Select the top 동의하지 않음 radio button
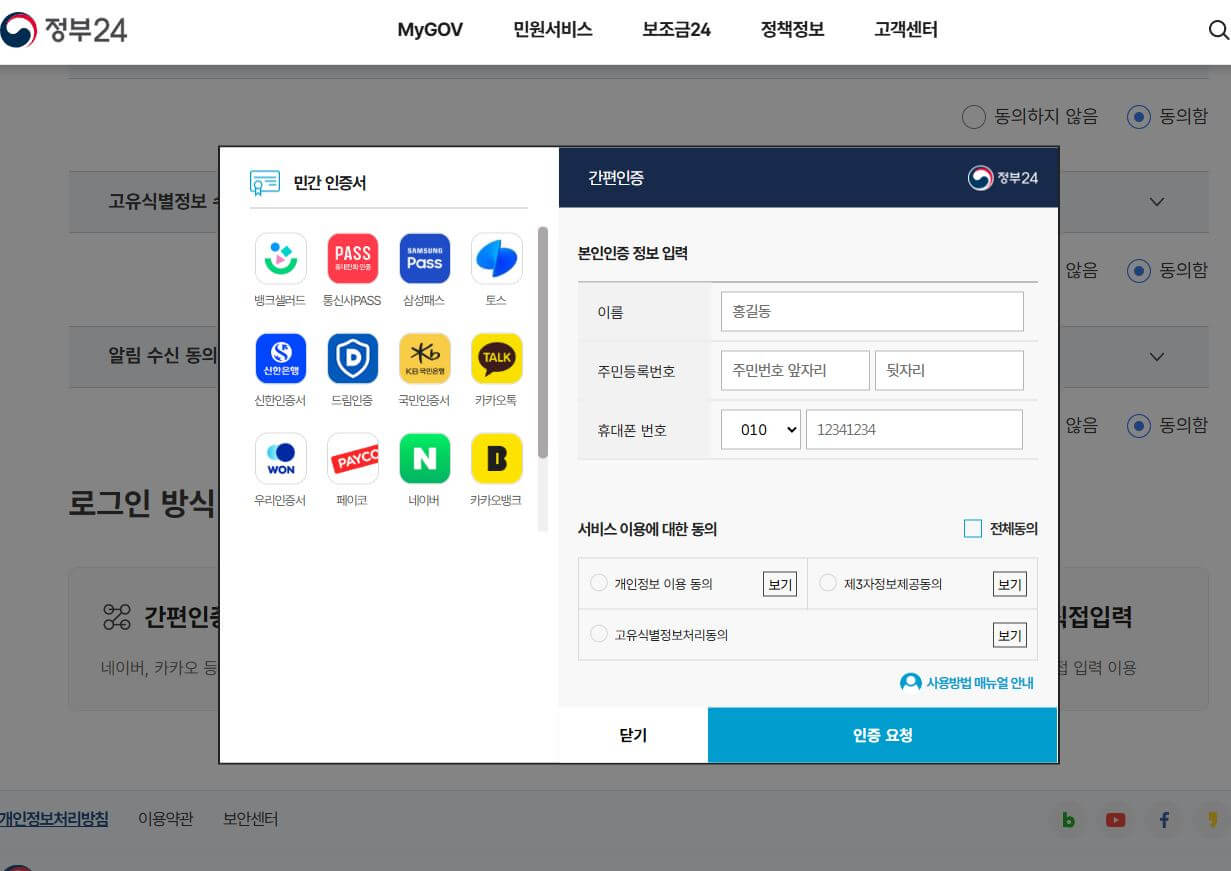The width and height of the screenshot is (1231, 871). 973,117
